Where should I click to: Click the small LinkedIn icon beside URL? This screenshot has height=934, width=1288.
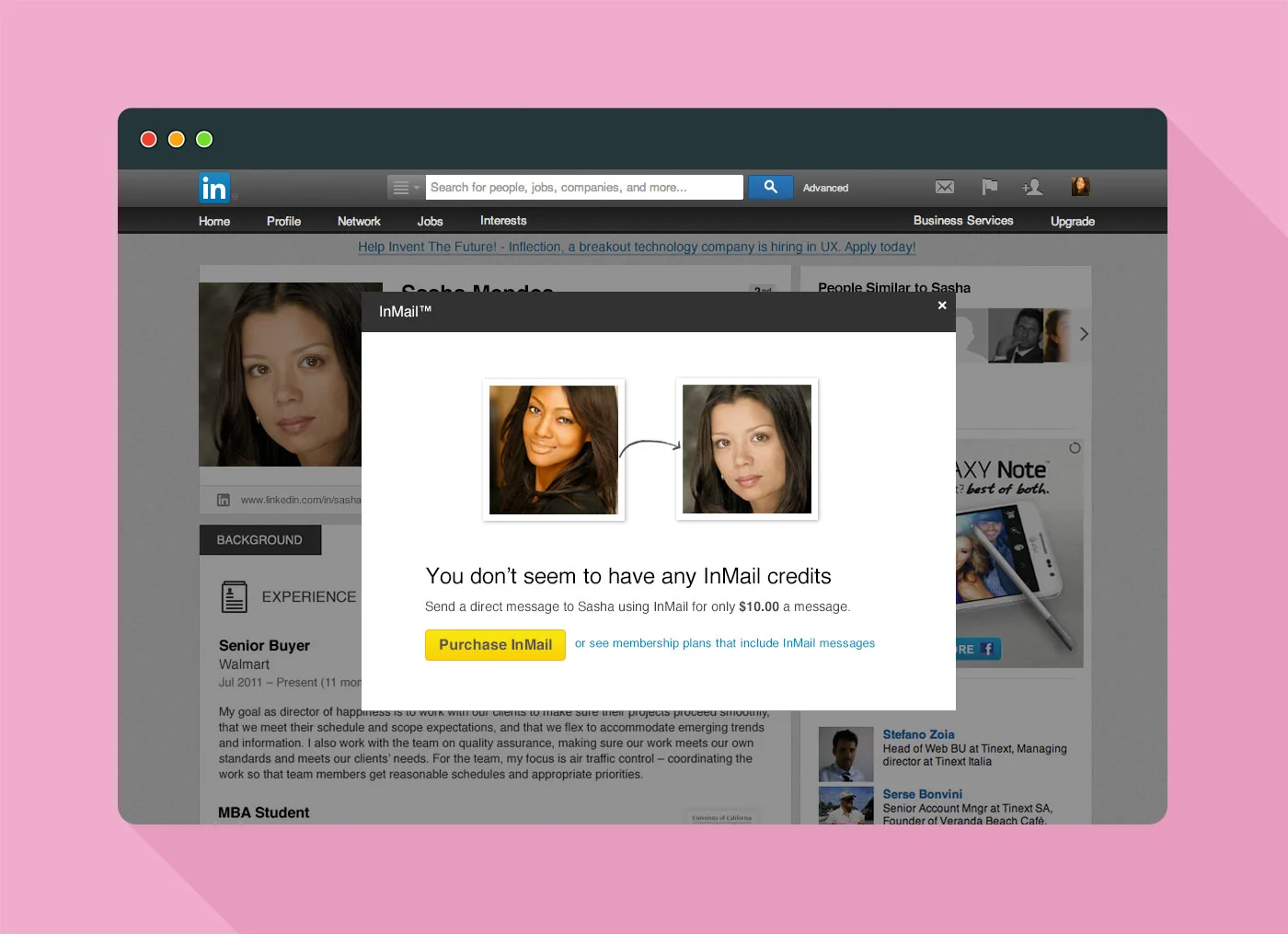[224, 500]
